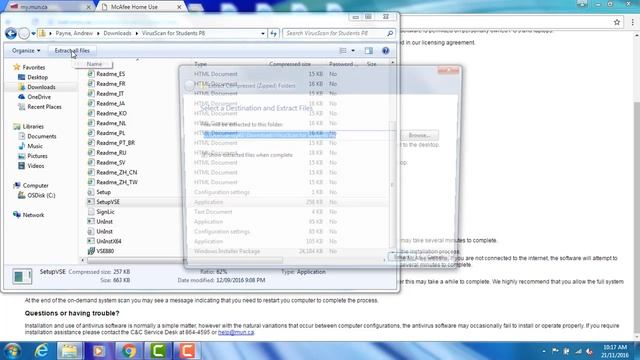Screen dimensions: 640x360
Task: Open Chrome three-dot menu
Action: (x=632, y=22)
